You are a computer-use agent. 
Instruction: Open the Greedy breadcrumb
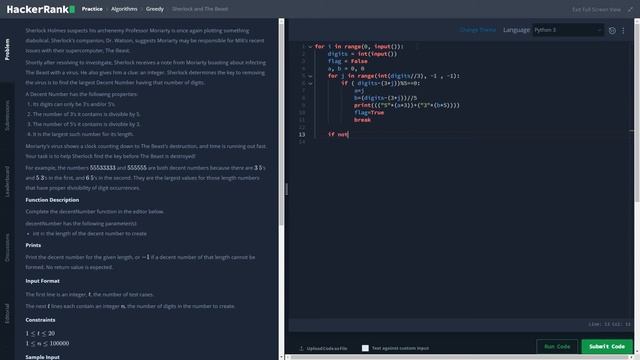click(x=155, y=9)
